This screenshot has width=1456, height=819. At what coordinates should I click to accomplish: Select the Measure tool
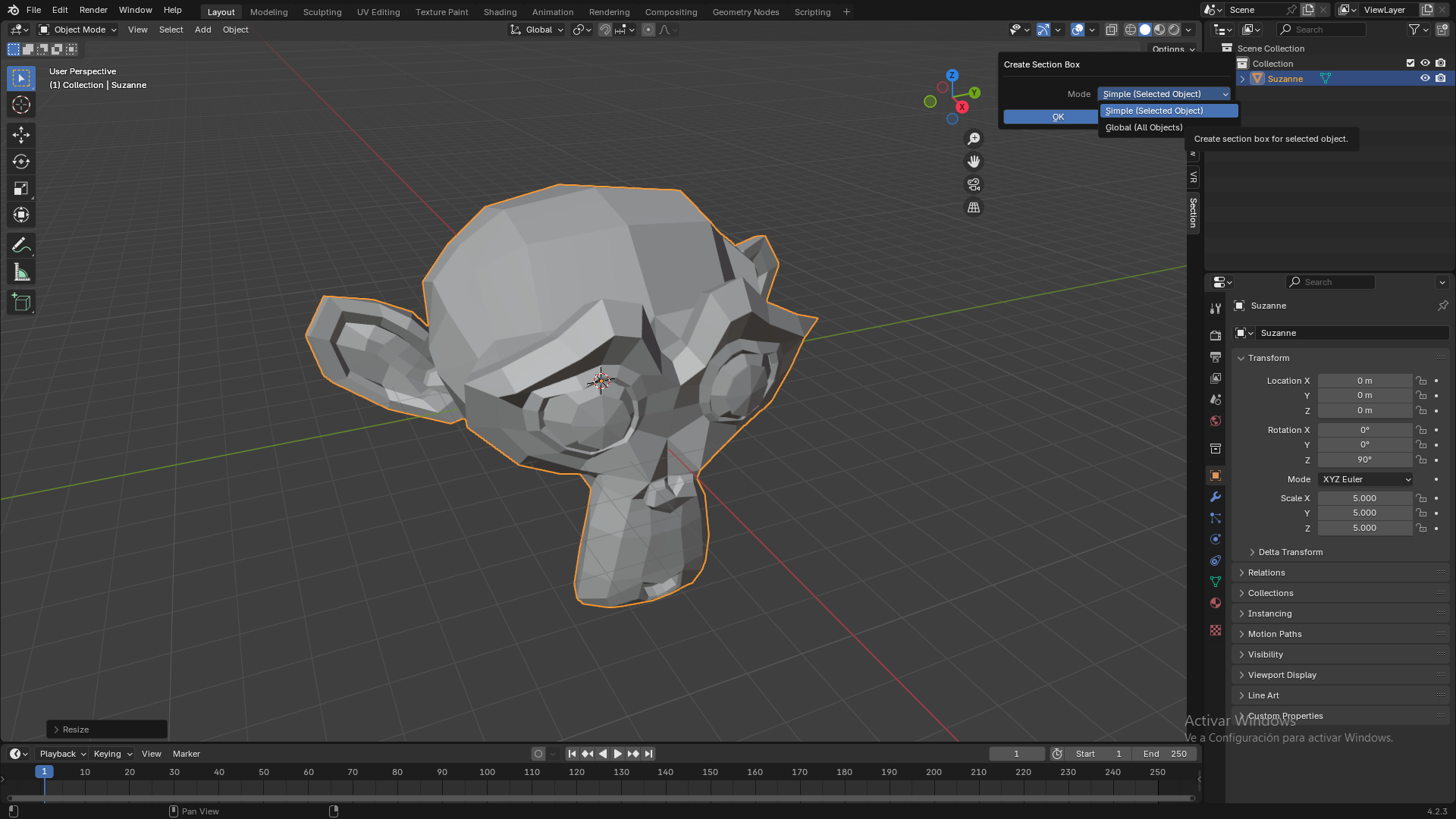pos(20,271)
